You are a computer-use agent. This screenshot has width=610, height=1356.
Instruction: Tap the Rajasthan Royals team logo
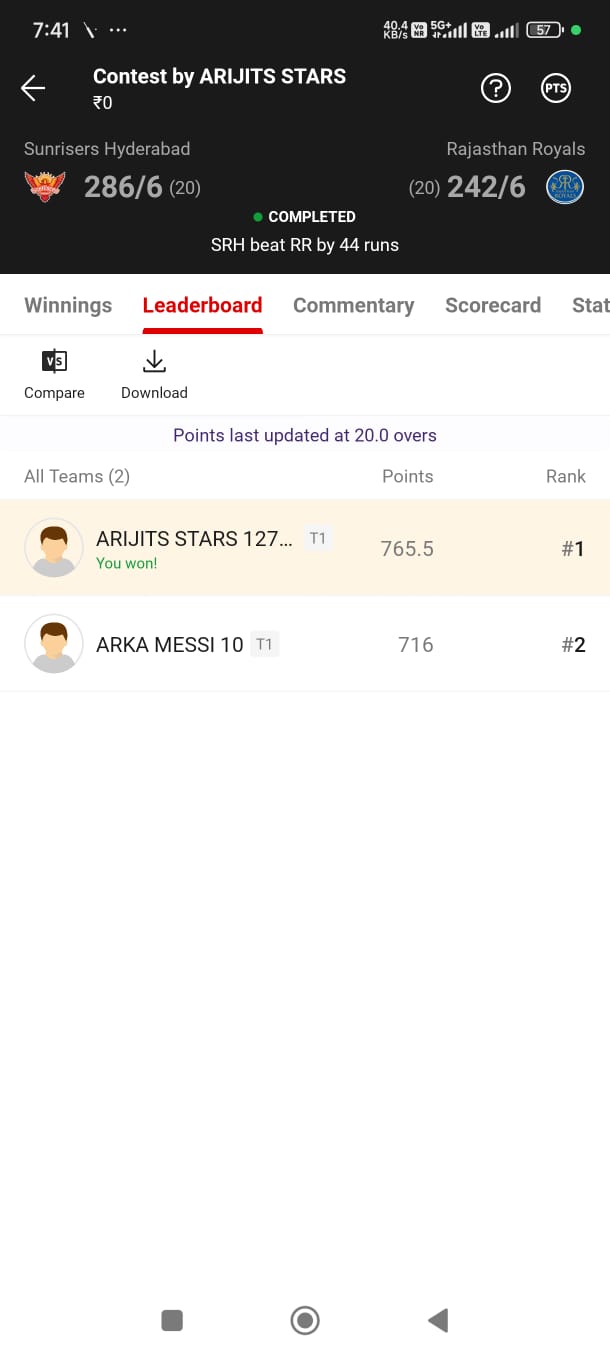pyautogui.click(x=565, y=187)
